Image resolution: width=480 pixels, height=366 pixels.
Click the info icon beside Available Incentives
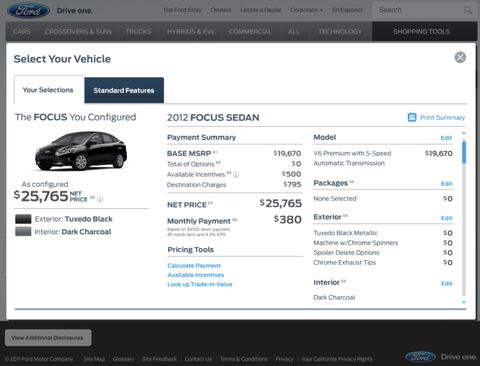(236, 175)
